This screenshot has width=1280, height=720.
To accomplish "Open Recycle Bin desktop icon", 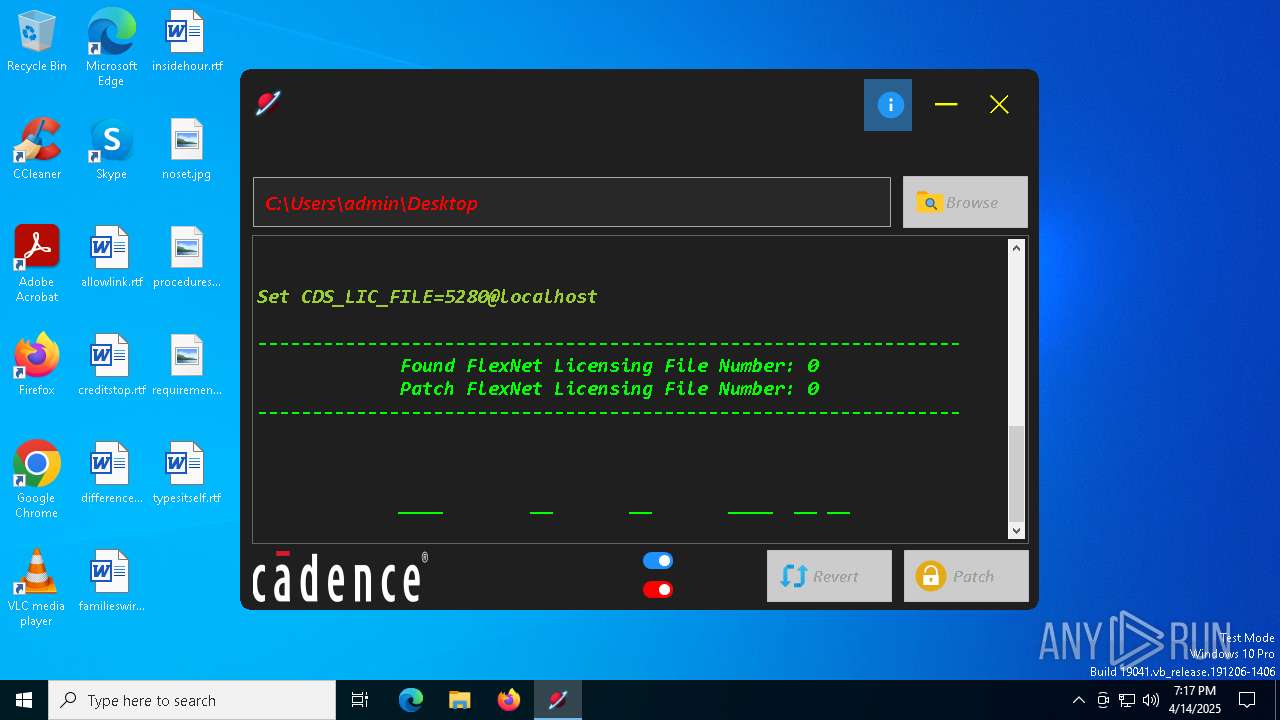I will pos(37,42).
